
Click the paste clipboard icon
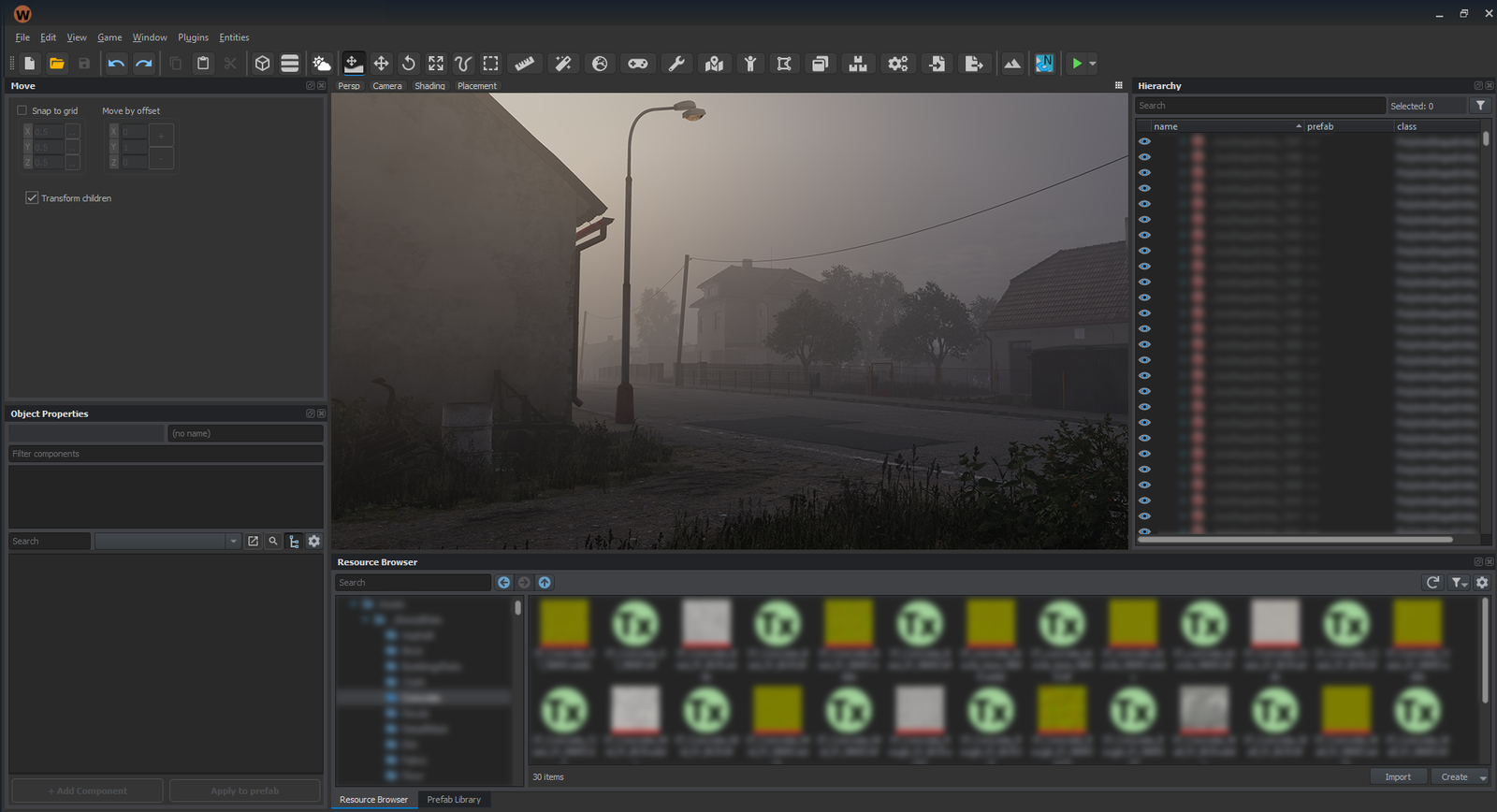[203, 64]
